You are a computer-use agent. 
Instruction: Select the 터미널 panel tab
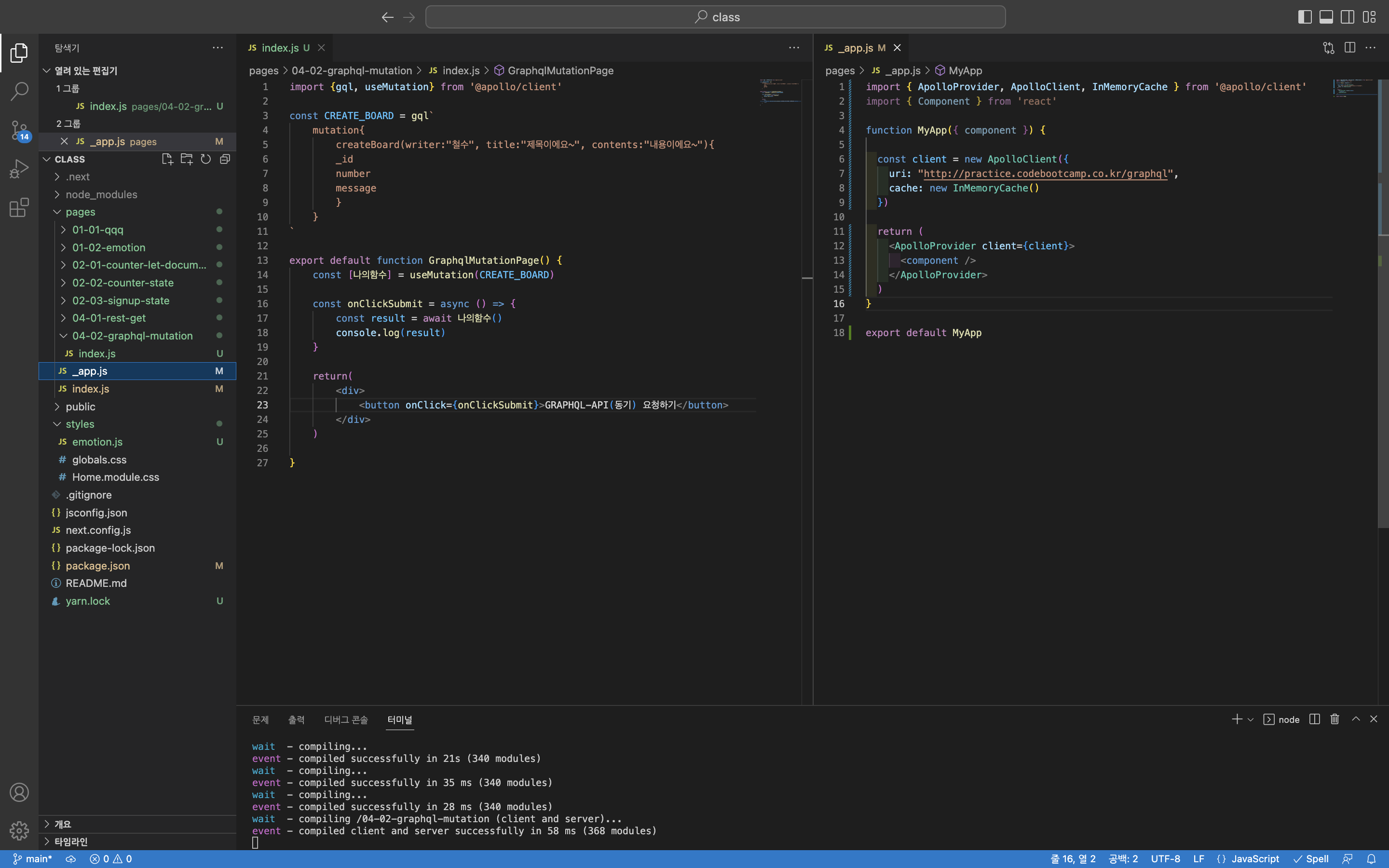pyautogui.click(x=400, y=719)
